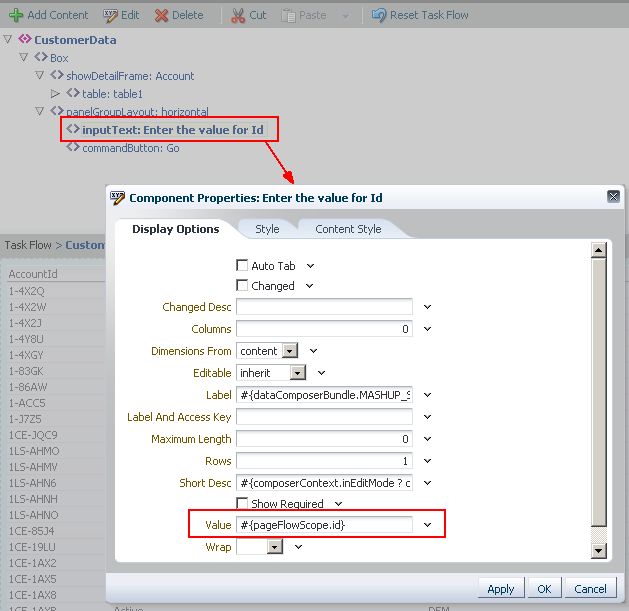The image size is (629, 611).
Task: Open expression menu beside Columns field
Action: point(428,329)
